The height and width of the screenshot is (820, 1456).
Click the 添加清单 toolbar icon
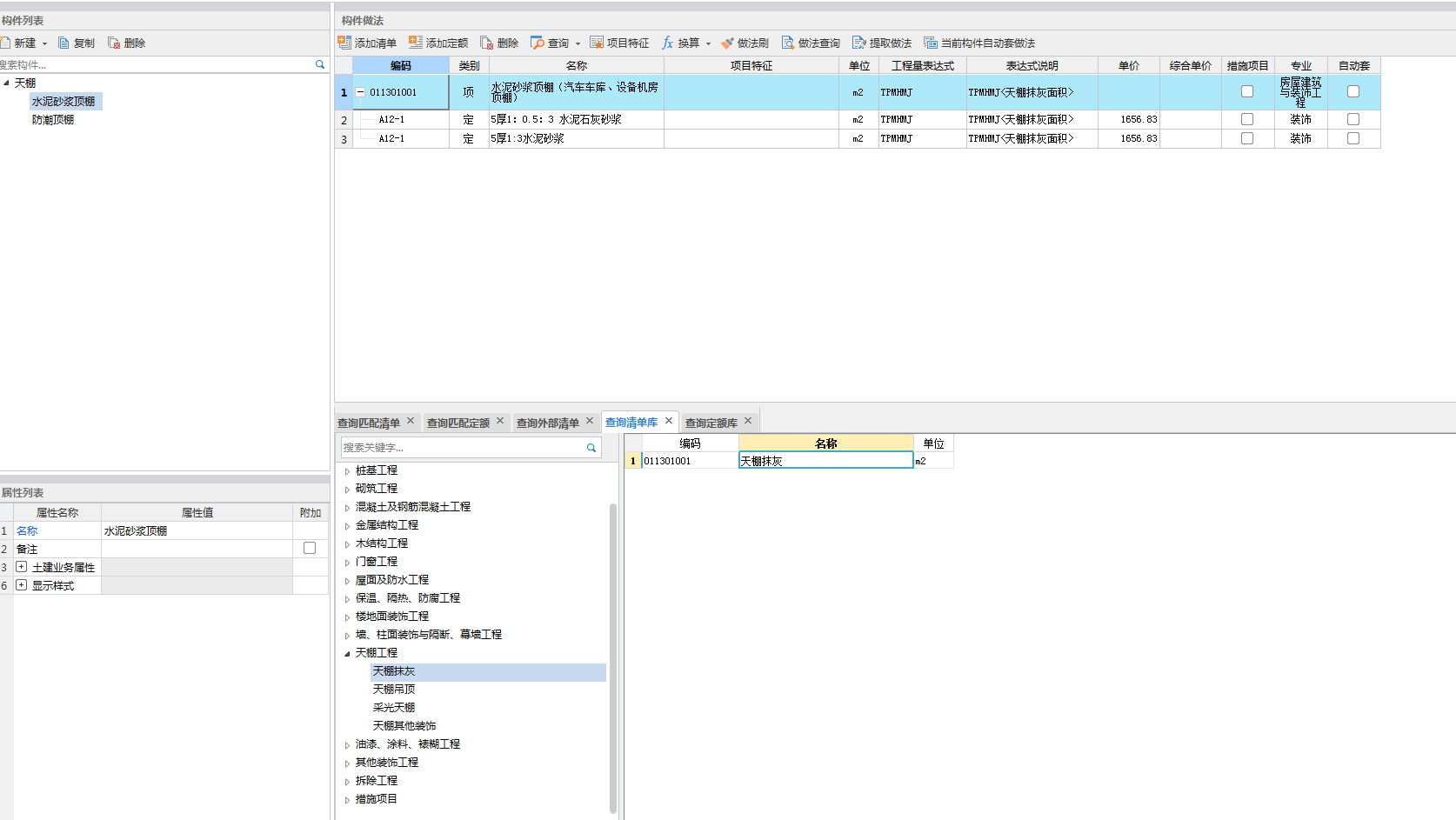click(344, 43)
